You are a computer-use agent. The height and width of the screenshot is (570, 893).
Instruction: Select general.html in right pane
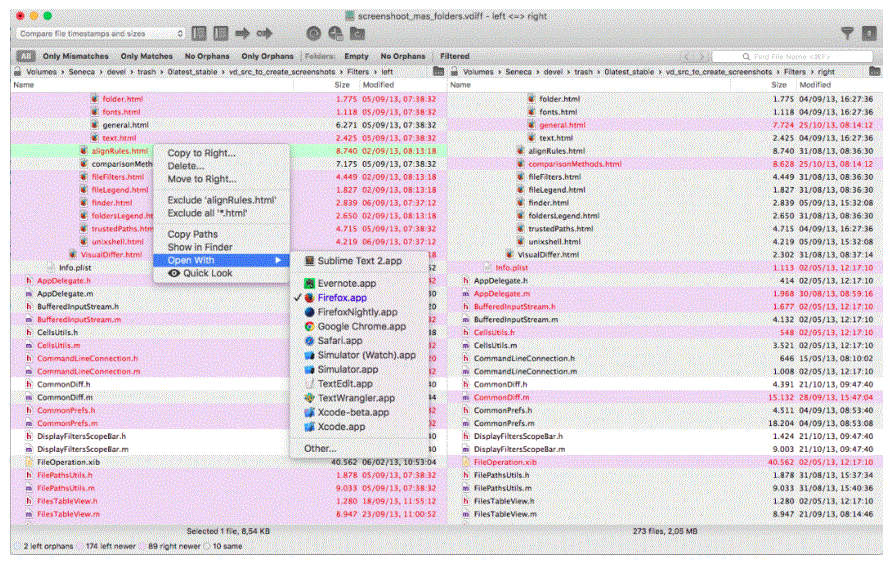point(665,125)
